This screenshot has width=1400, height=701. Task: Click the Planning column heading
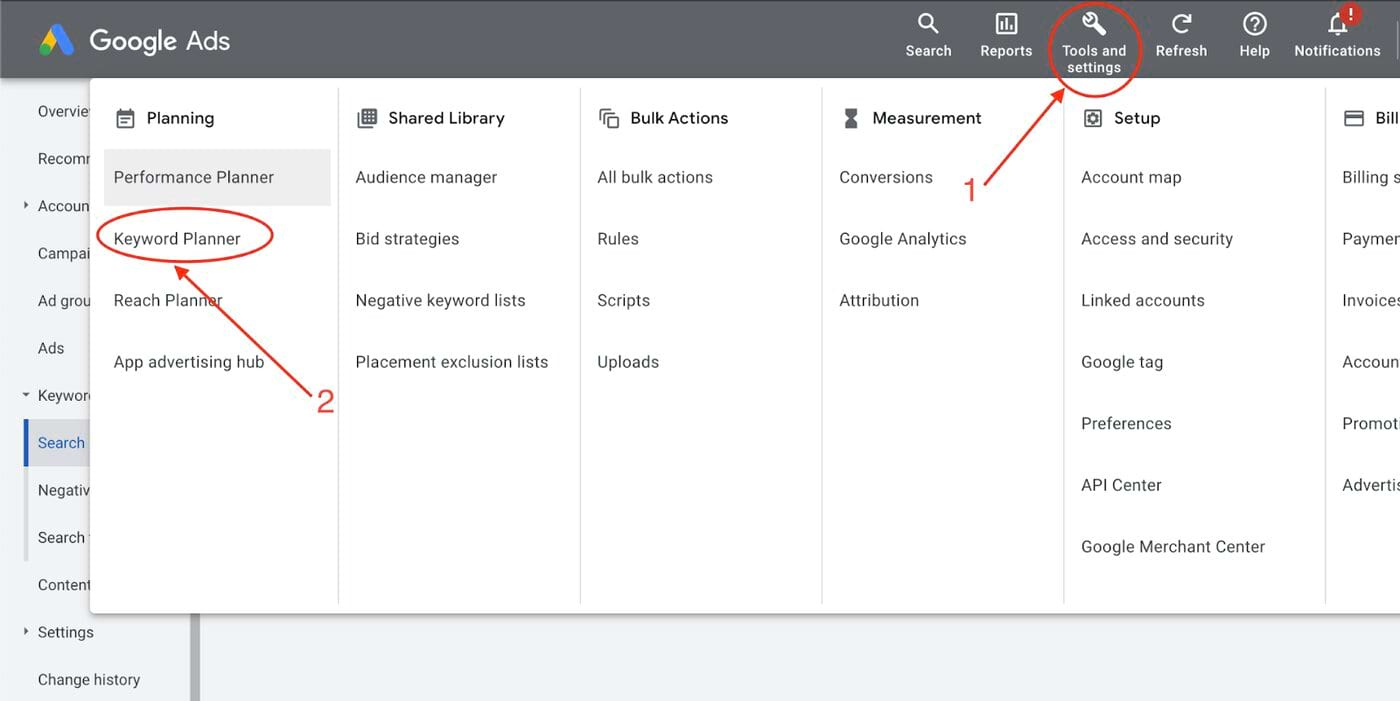tap(180, 118)
